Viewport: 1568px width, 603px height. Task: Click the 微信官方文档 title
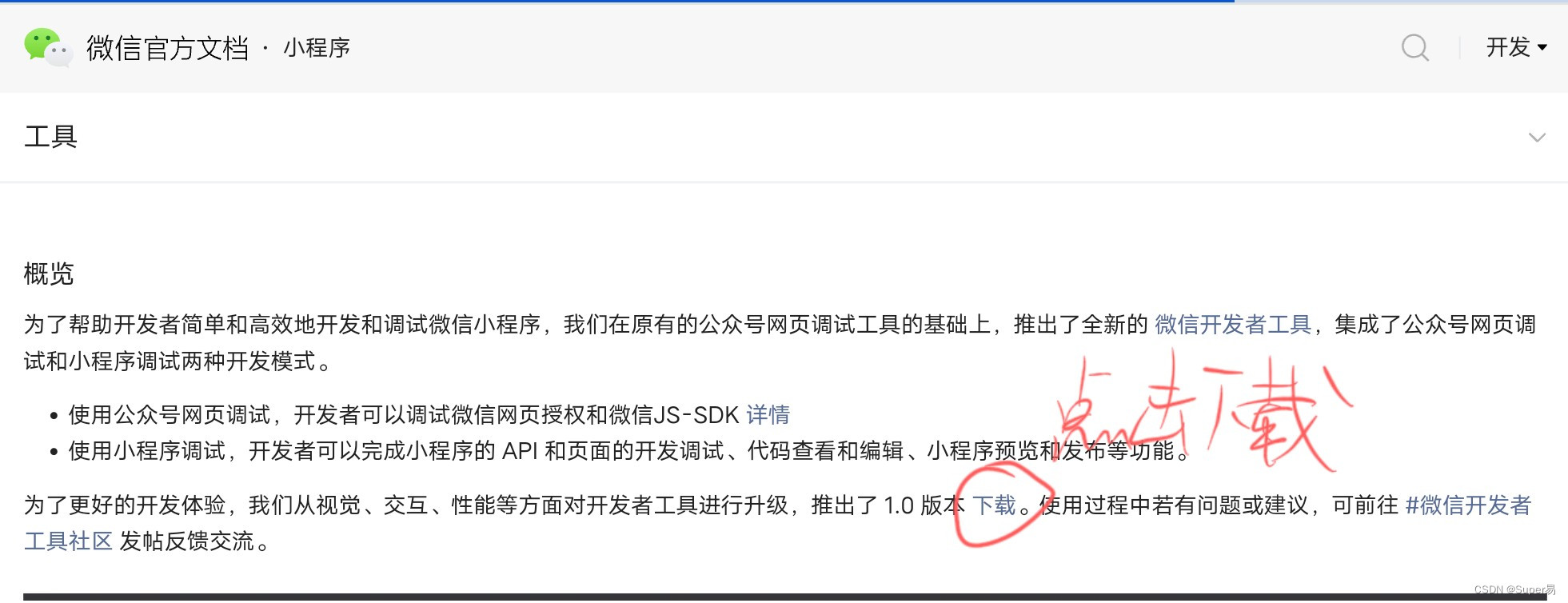168,48
